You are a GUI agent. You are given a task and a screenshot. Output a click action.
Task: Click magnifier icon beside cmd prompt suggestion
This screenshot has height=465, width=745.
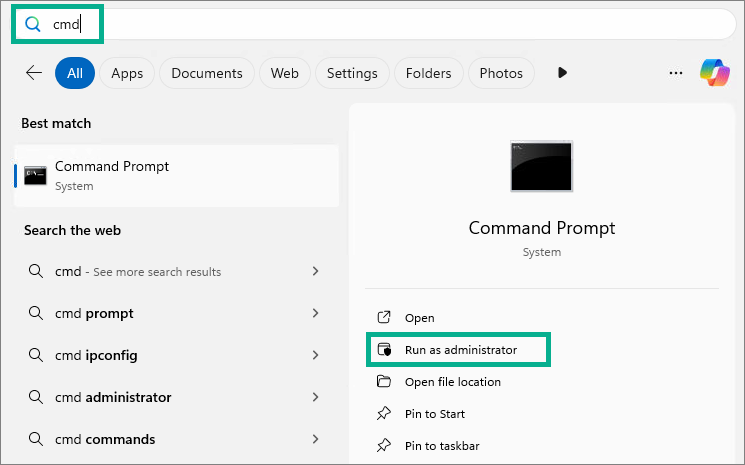click(36, 313)
